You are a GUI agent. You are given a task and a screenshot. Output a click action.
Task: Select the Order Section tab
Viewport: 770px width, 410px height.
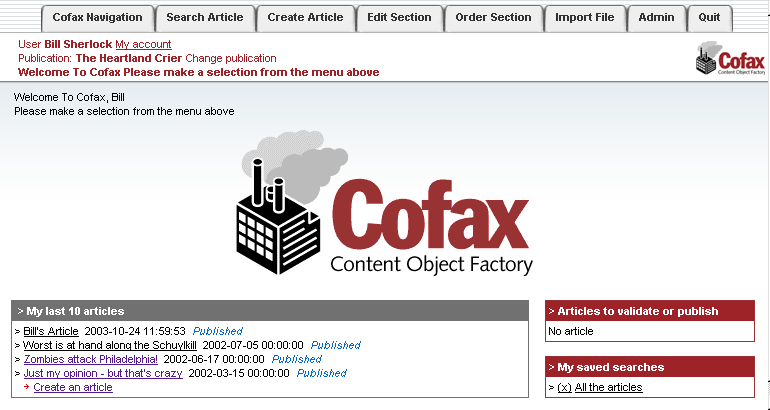[x=494, y=18]
